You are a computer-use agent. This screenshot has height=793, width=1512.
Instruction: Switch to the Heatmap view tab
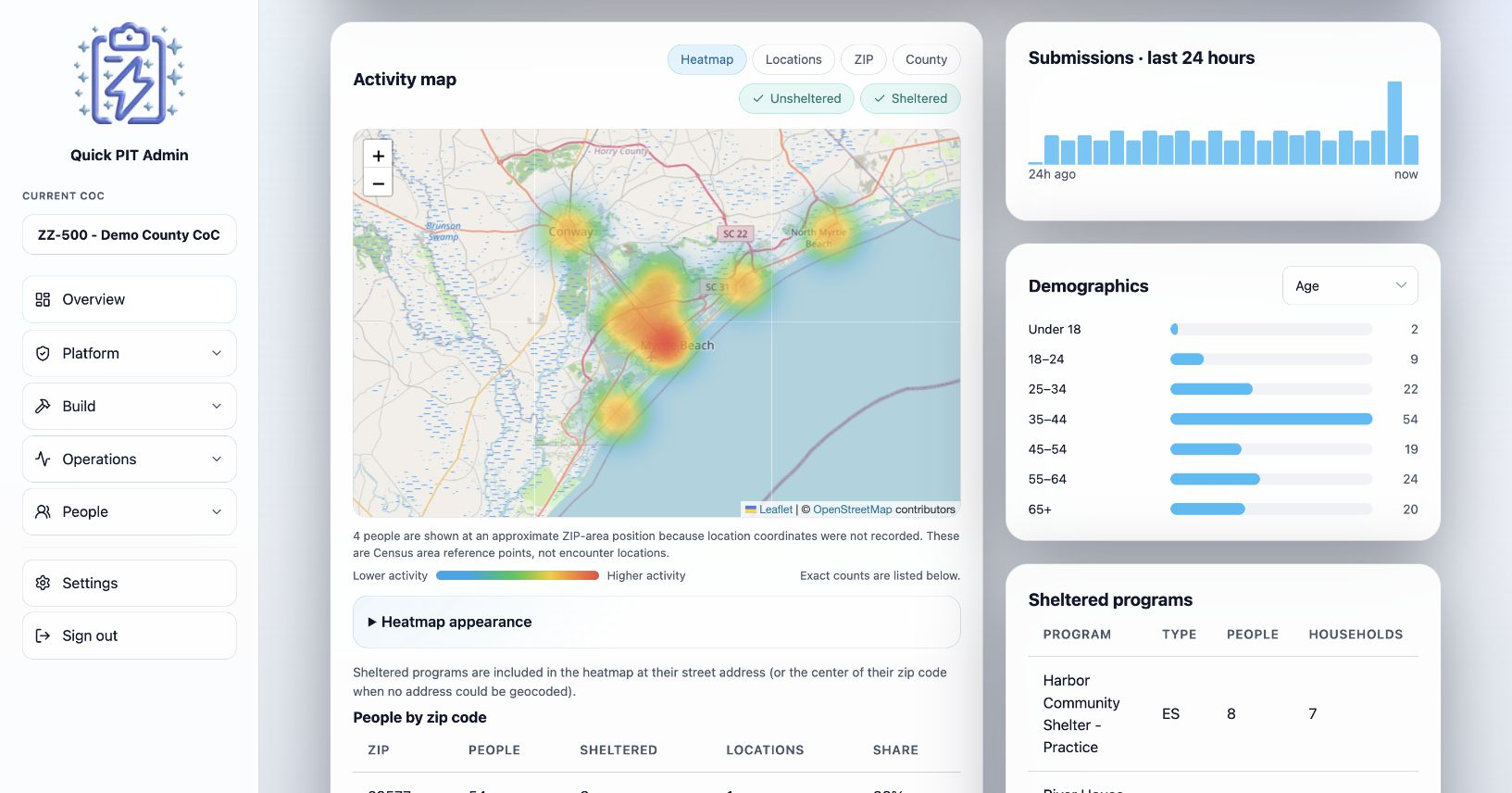(x=706, y=59)
